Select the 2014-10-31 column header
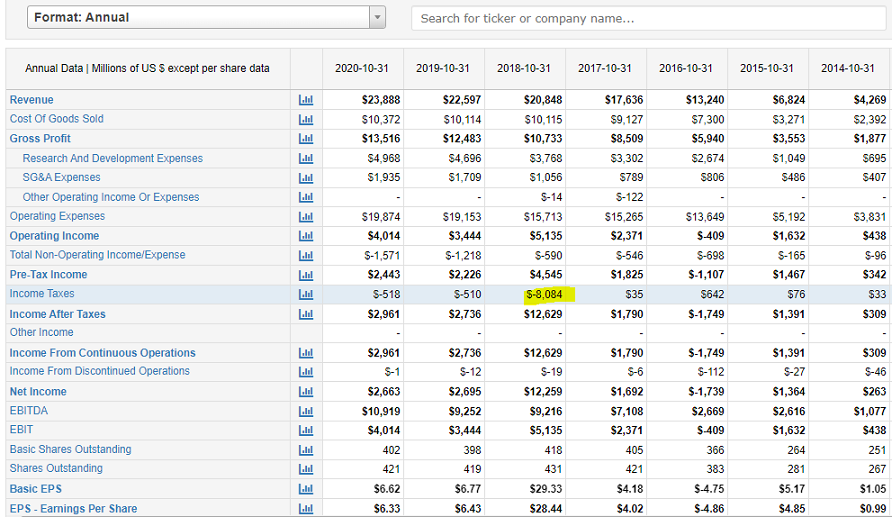This screenshot has width=892, height=517. 847,68
